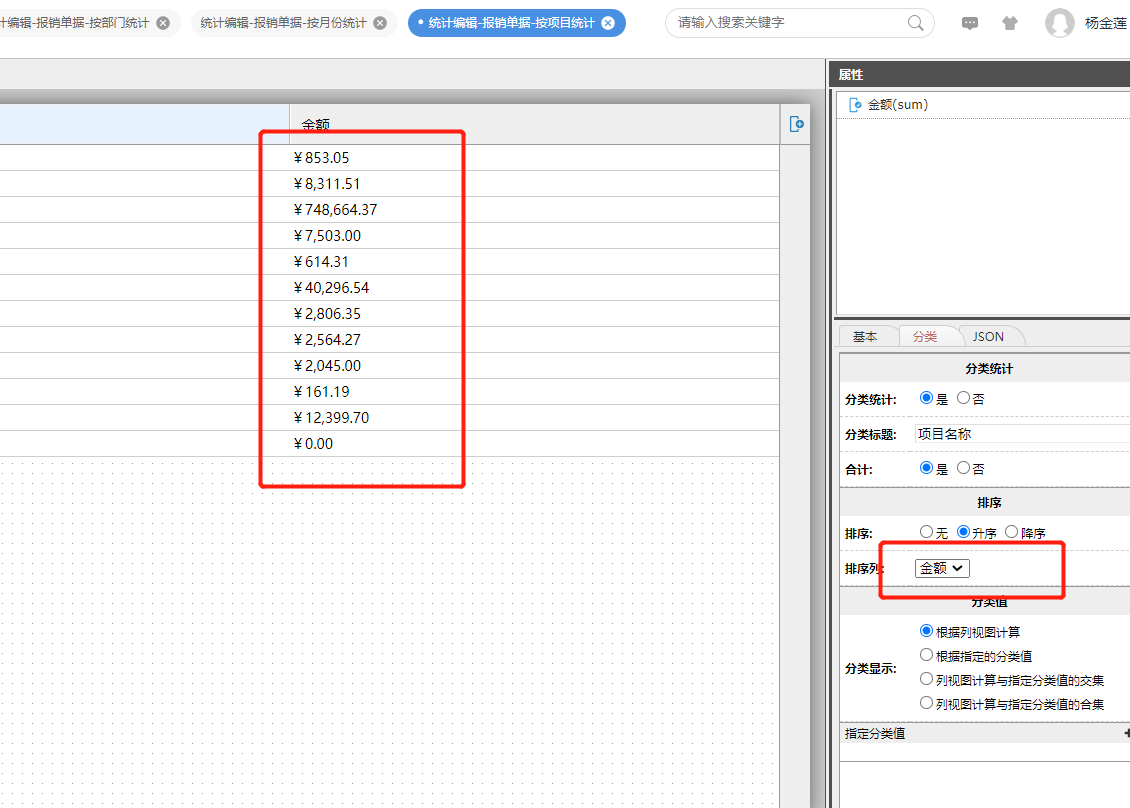The image size is (1130, 808).
Task: Edit the 分类标题 field 项目名称
Action: pos(1022,434)
